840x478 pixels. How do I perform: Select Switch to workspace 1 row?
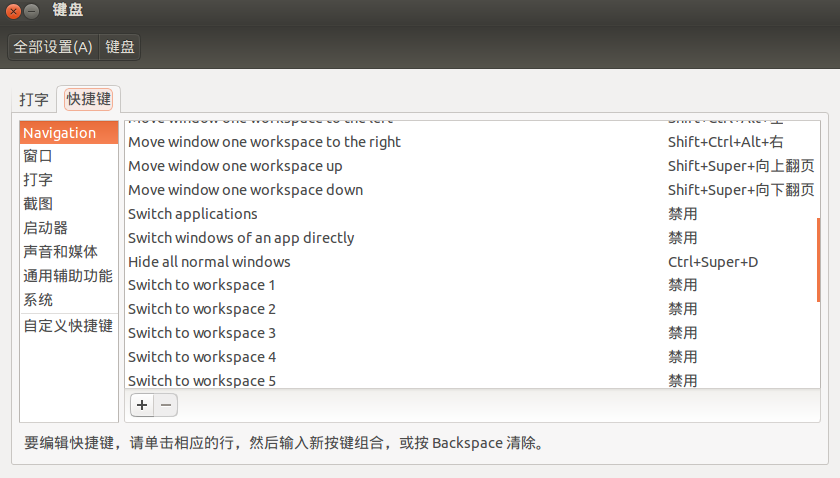472,285
